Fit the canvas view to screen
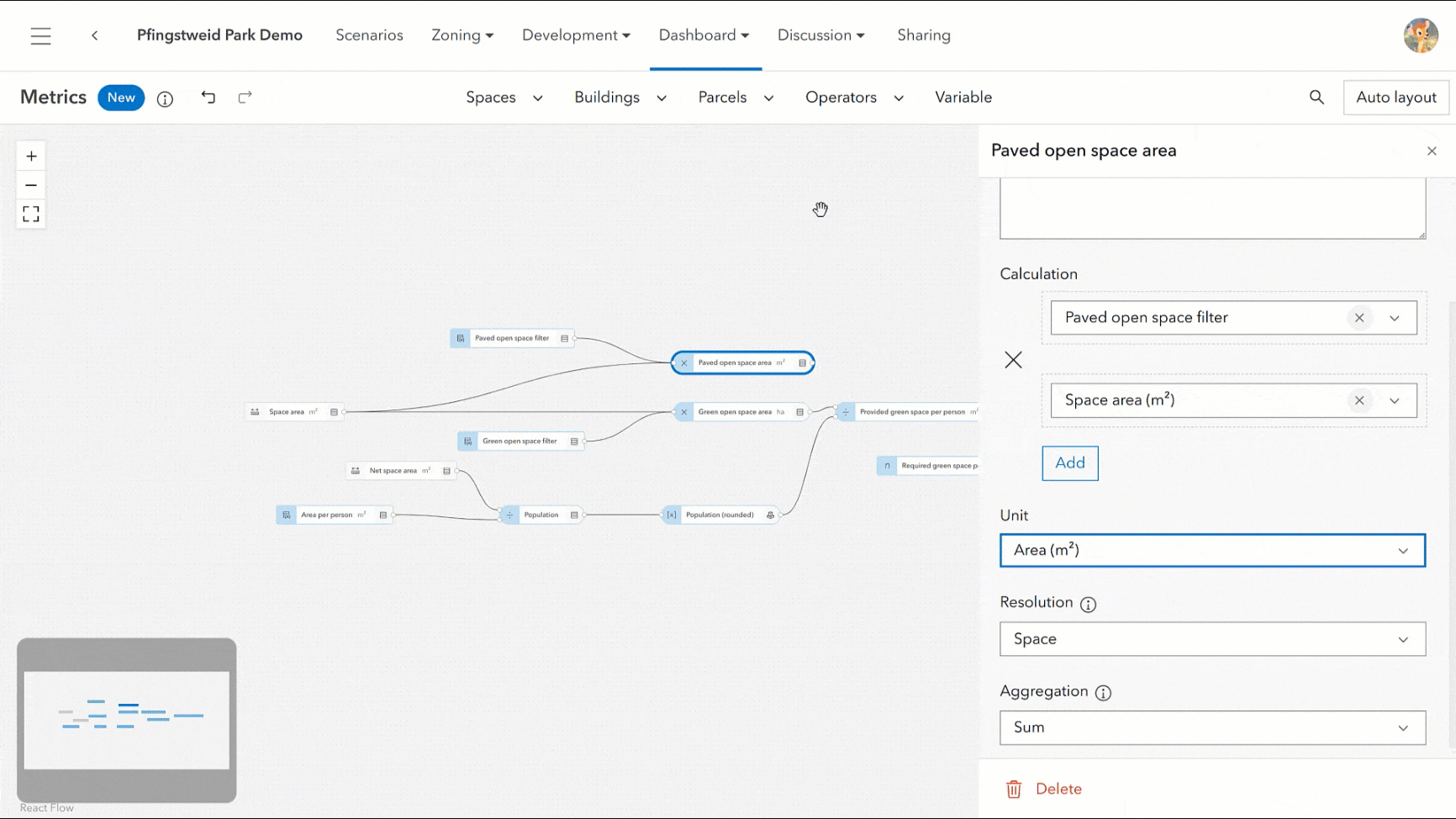 (31, 214)
